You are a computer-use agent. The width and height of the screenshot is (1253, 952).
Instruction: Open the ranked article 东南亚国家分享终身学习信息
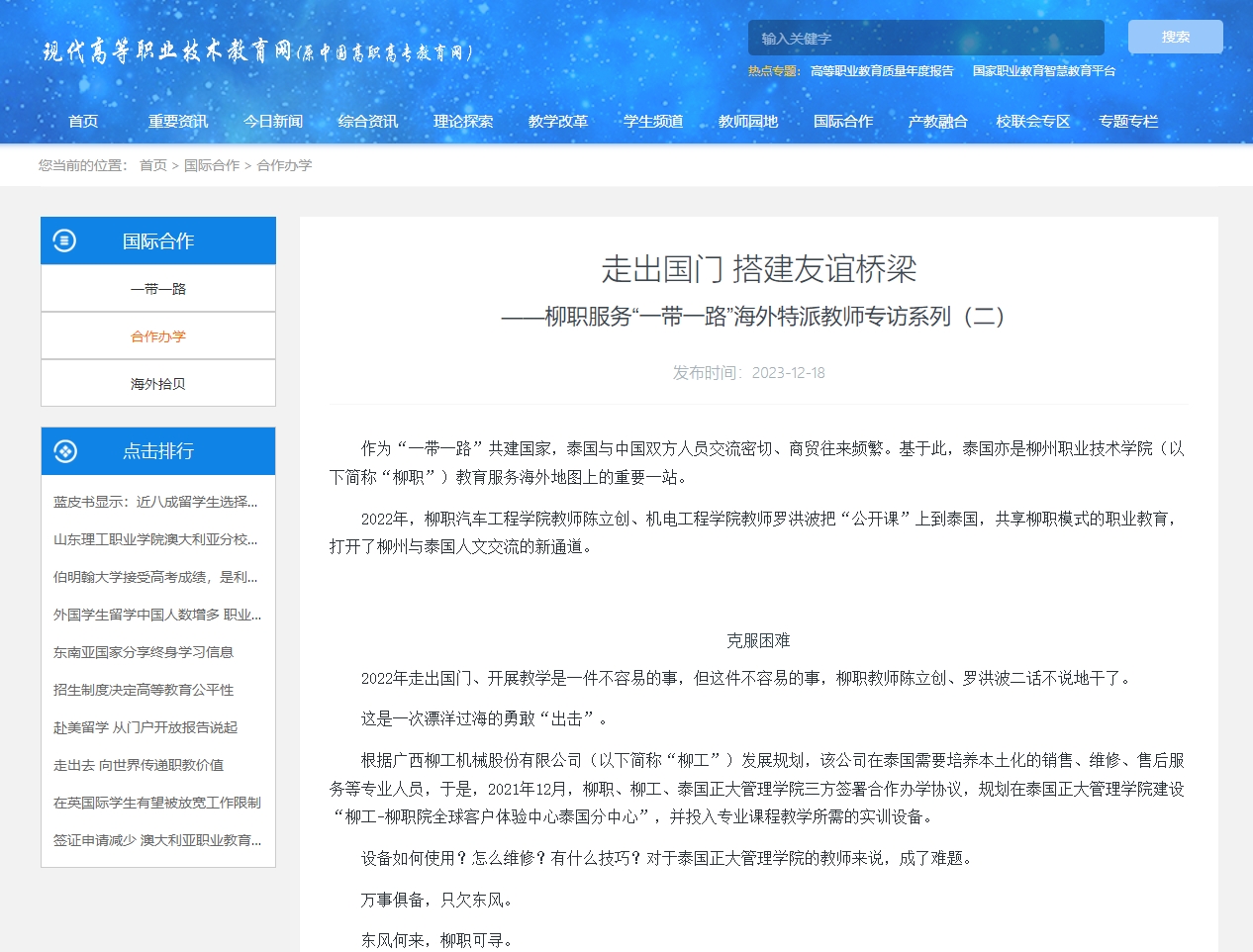[144, 652]
